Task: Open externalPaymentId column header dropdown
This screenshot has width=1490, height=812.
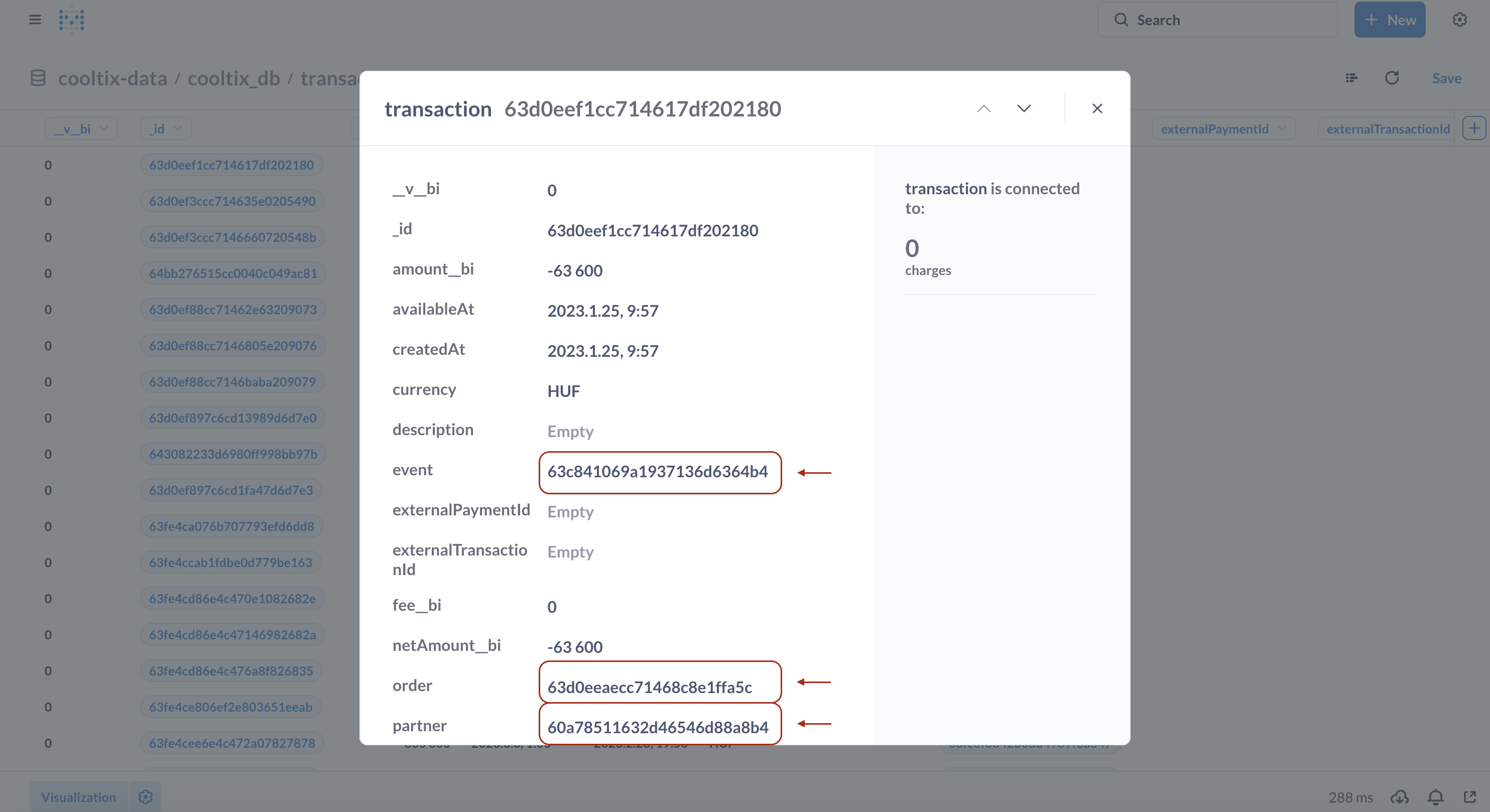Action: 1223,129
